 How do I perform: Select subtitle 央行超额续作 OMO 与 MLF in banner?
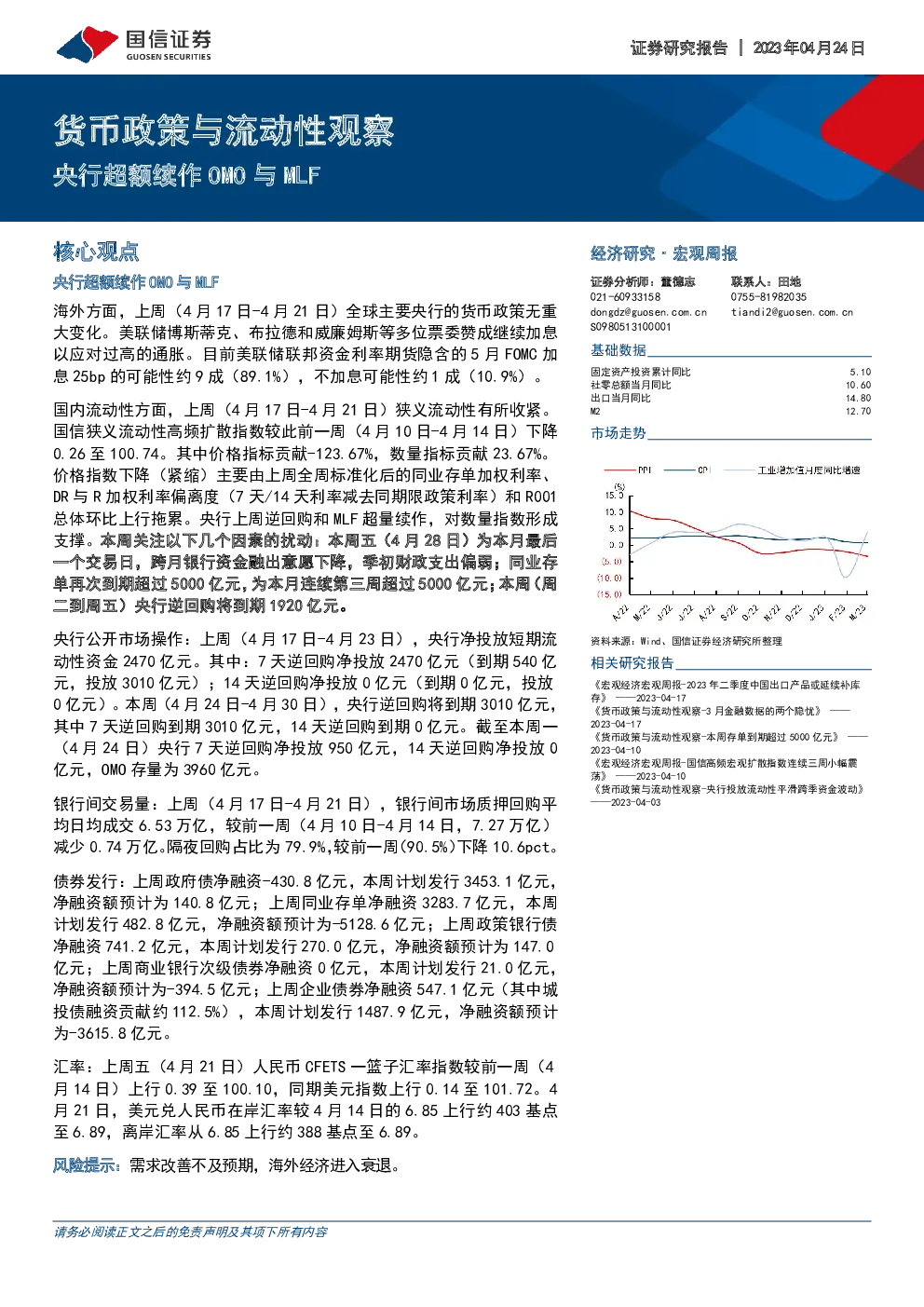186,175
